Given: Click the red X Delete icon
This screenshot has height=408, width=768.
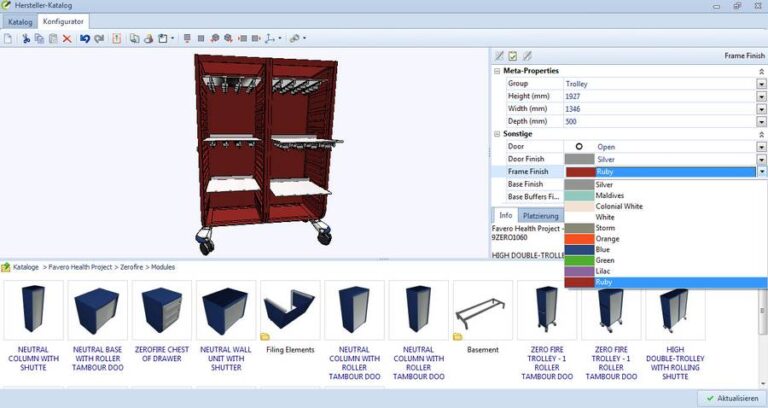Looking at the screenshot, I should pyautogui.click(x=67, y=38).
